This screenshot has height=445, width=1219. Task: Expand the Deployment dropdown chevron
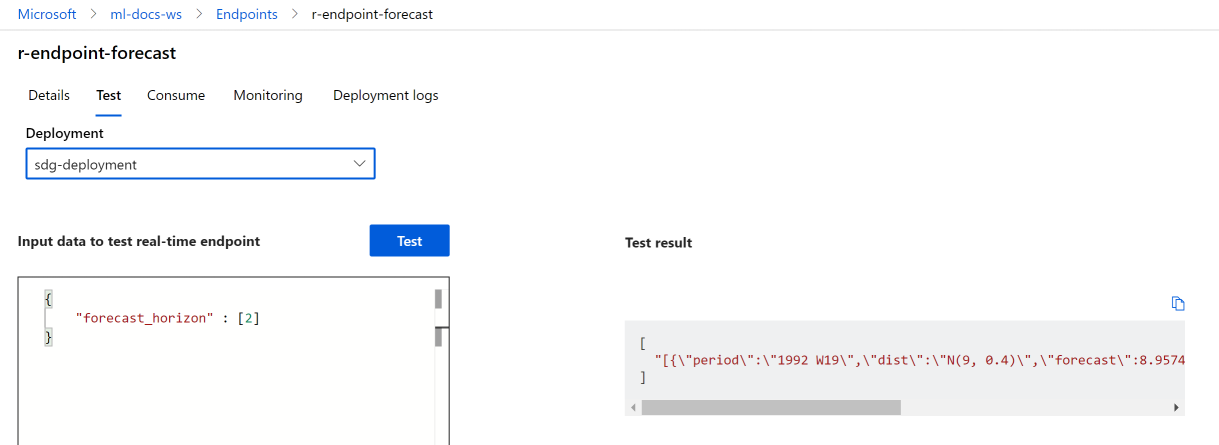pyautogui.click(x=360, y=164)
